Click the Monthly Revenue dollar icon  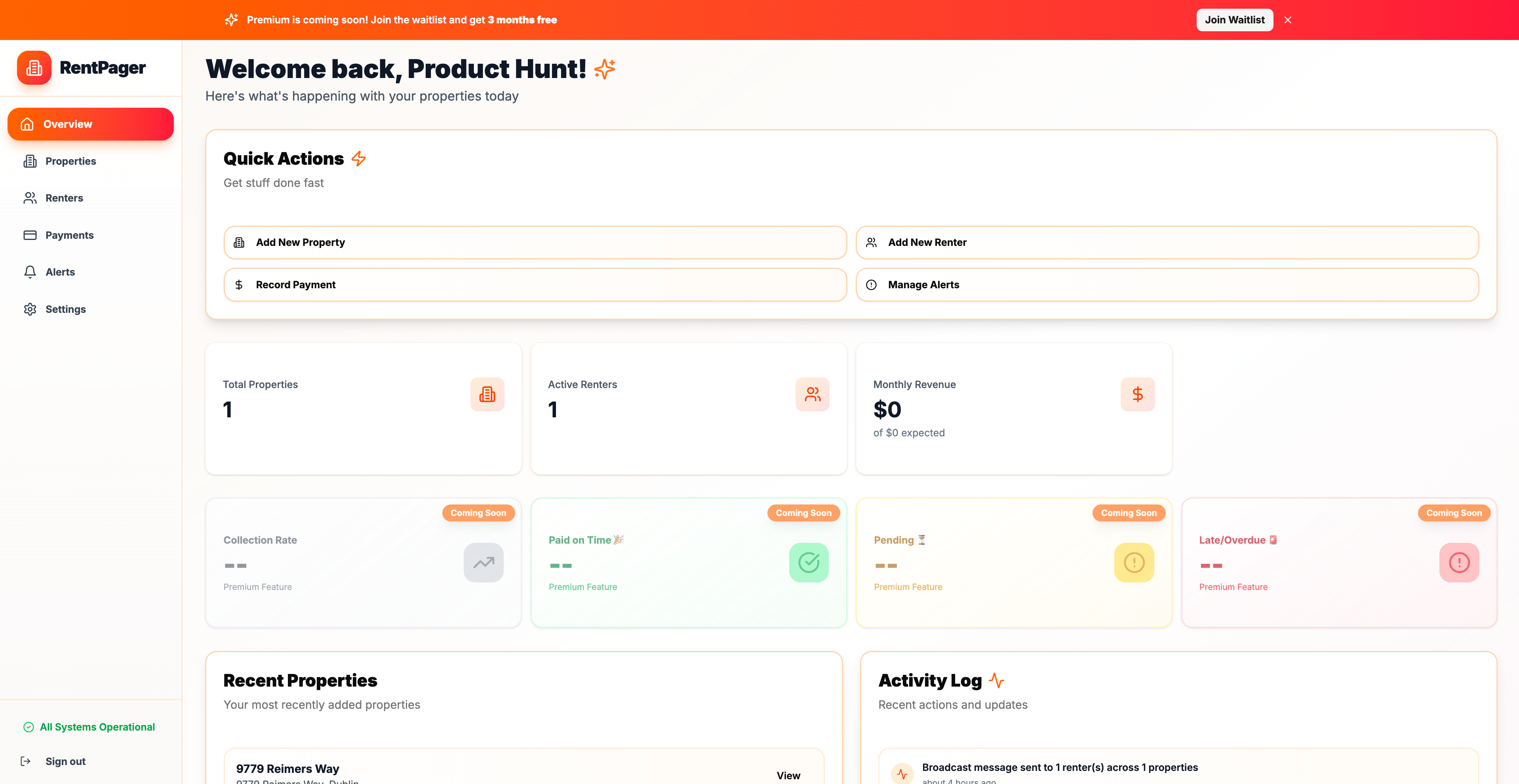(1137, 394)
